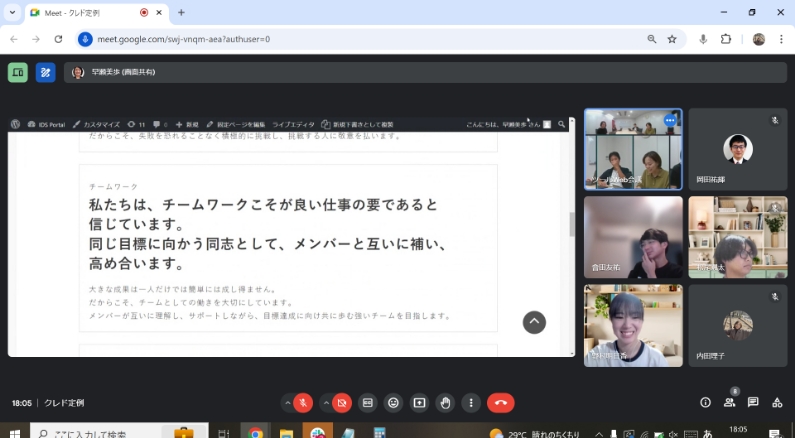Select the Meet - クレド定例 tab

pos(96,13)
